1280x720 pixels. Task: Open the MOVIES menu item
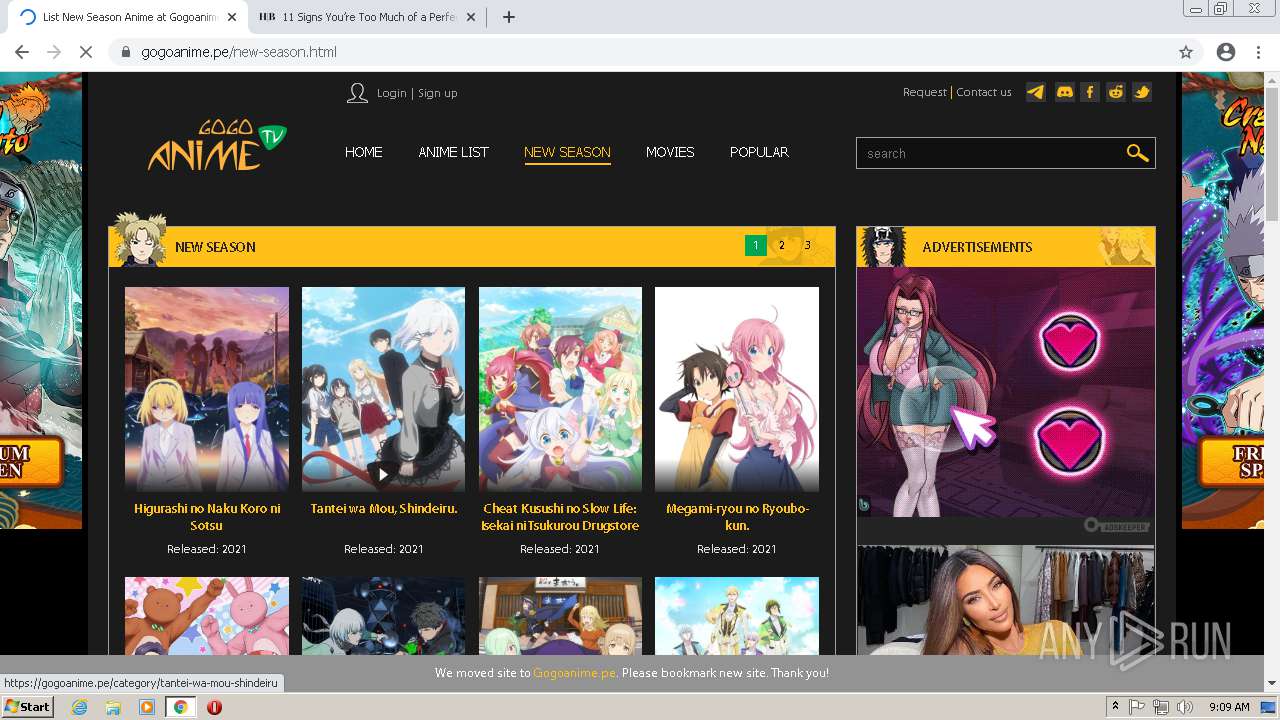coord(670,152)
